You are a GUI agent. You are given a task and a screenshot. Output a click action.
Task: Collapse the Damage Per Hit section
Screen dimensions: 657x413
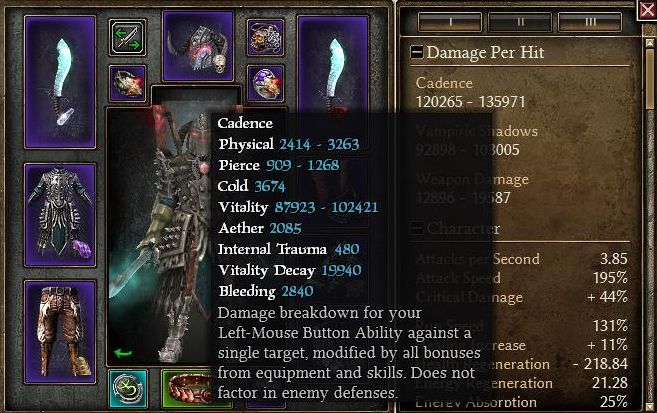coord(416,52)
